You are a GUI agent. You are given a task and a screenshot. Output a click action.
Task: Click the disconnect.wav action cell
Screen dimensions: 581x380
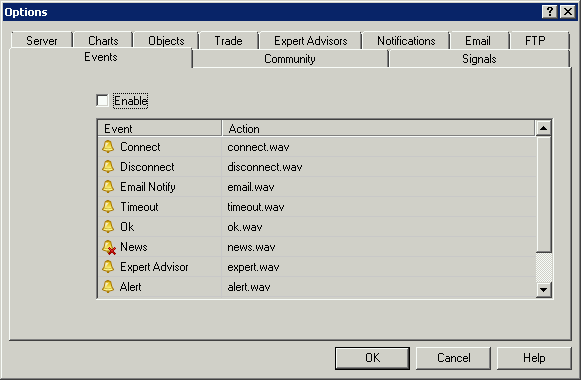pyautogui.click(x=379, y=167)
